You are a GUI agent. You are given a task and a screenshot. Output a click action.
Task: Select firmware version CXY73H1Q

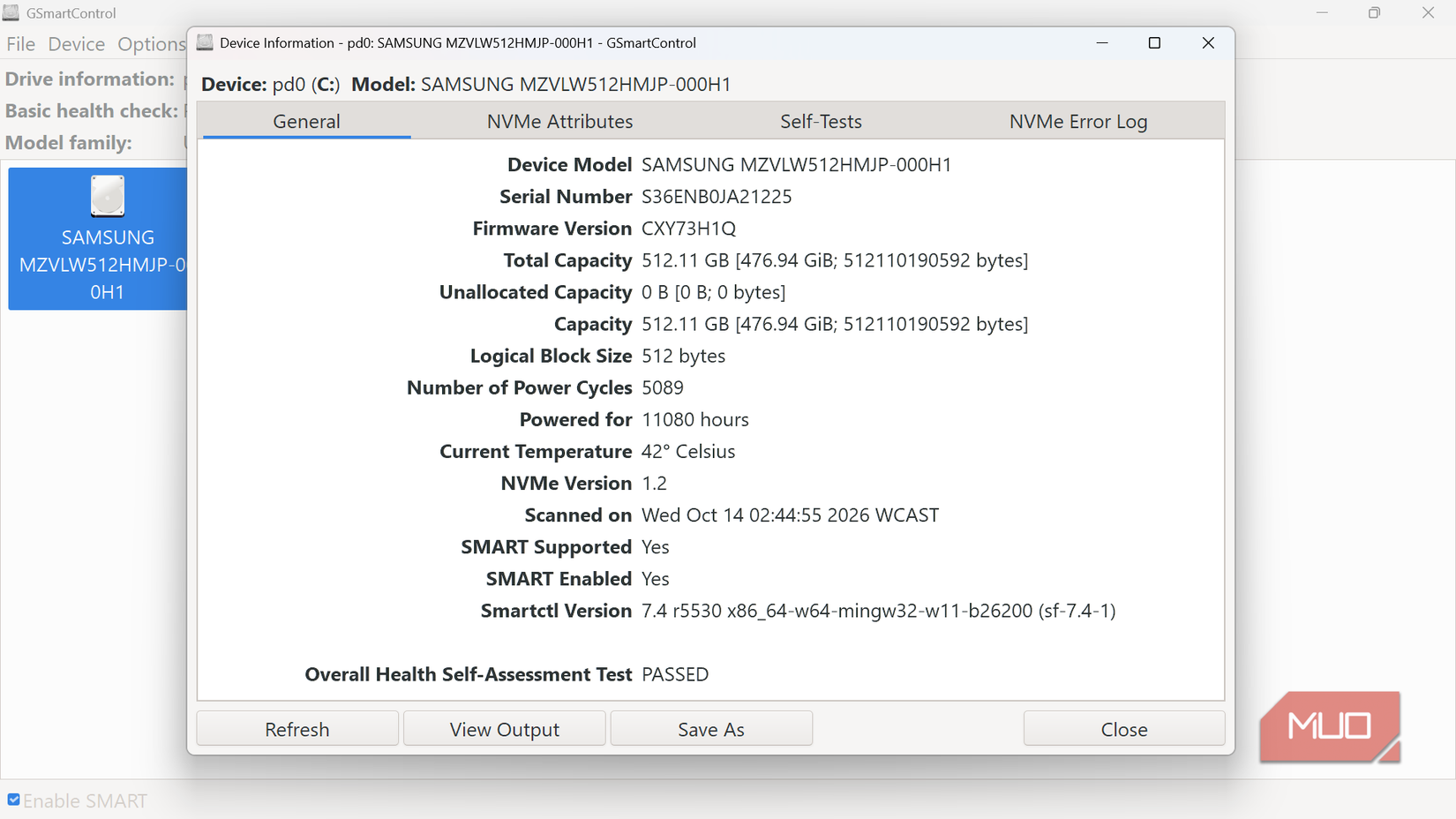688,229
